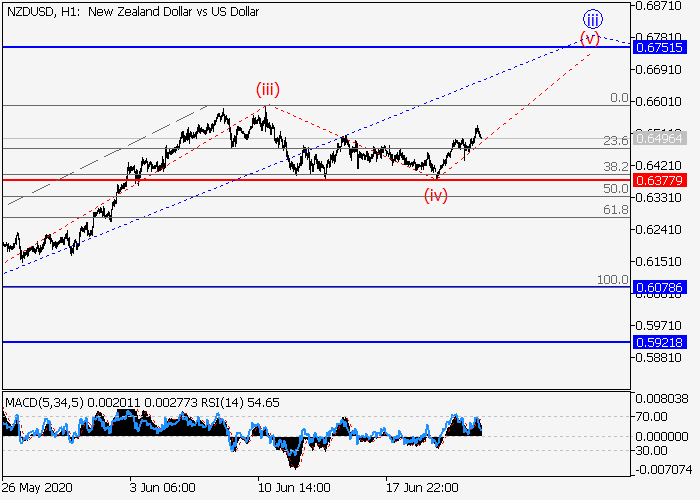Click the 100.0 Fibonacci level label
This screenshot has height=500, width=700.
tap(612, 279)
